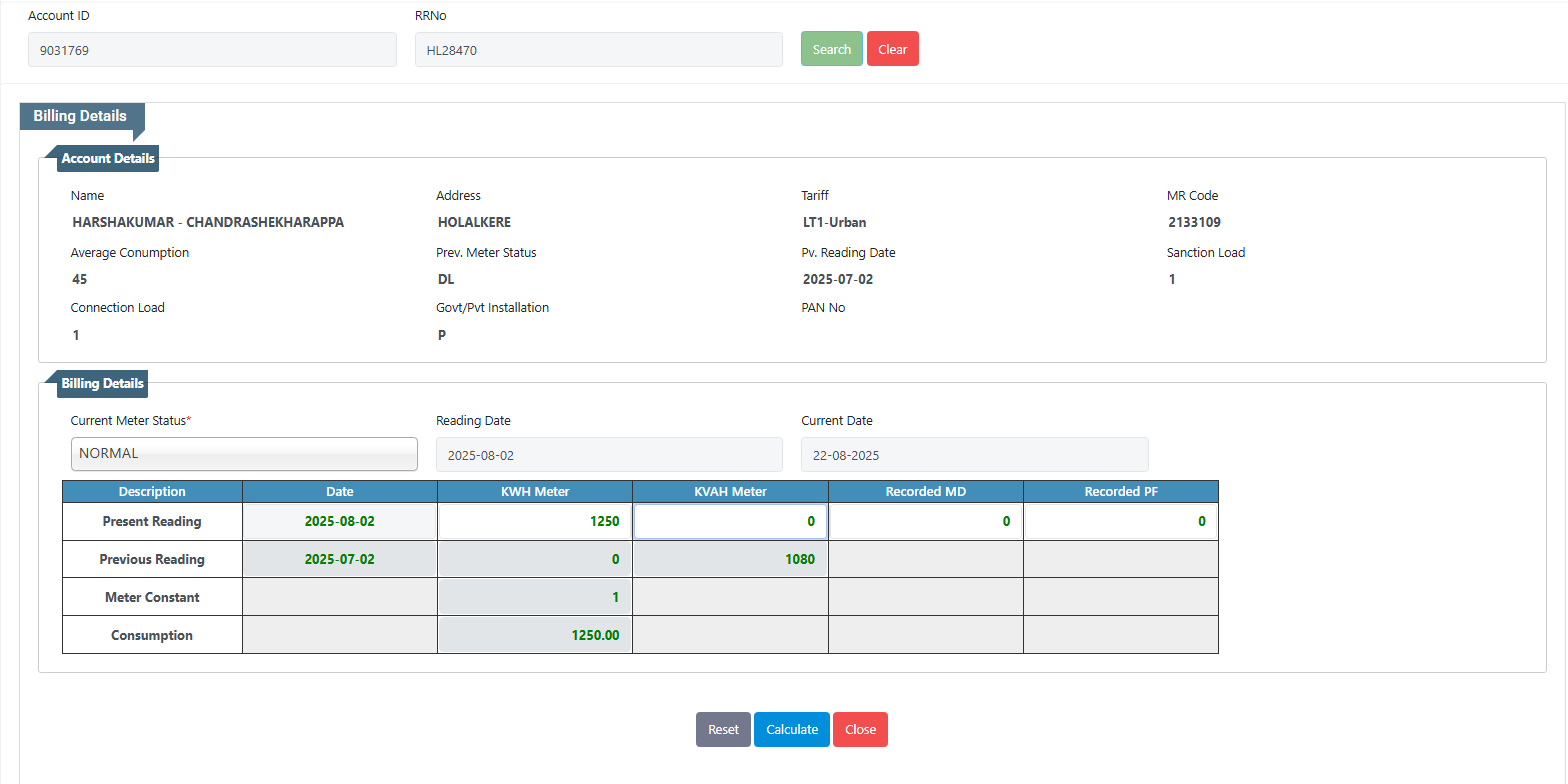This screenshot has height=784, width=1568.
Task: Select the Current Date field
Action: (974, 455)
